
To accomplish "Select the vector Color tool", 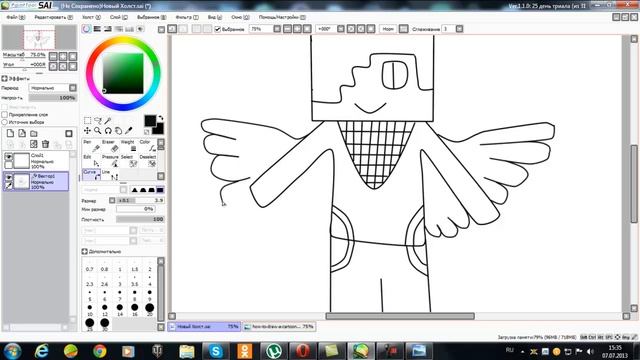I will tap(147, 146).
